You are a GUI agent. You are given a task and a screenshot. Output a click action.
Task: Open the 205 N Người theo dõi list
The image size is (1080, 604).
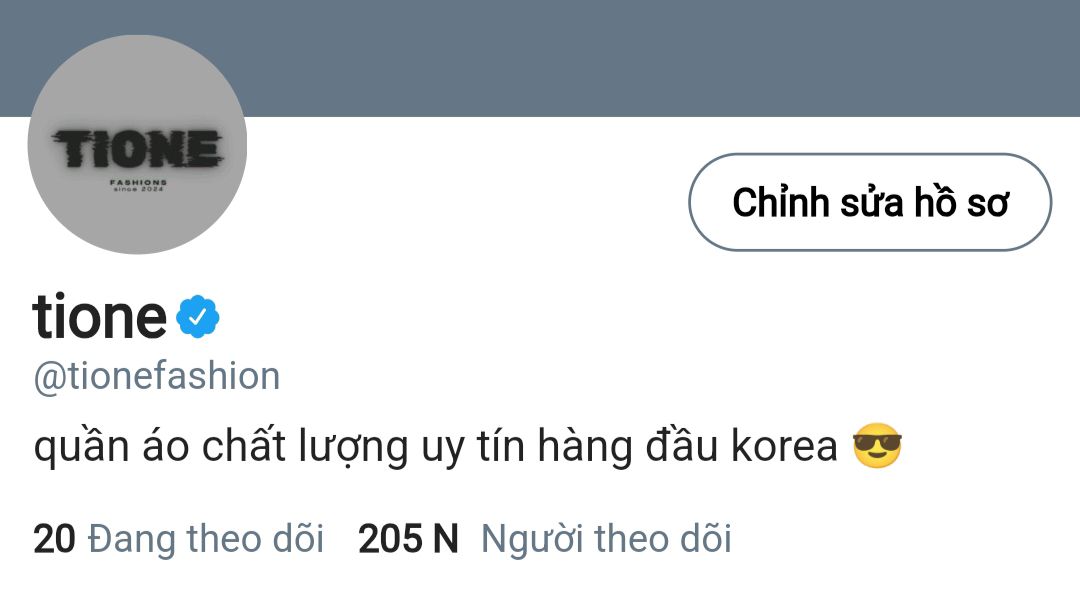(545, 539)
